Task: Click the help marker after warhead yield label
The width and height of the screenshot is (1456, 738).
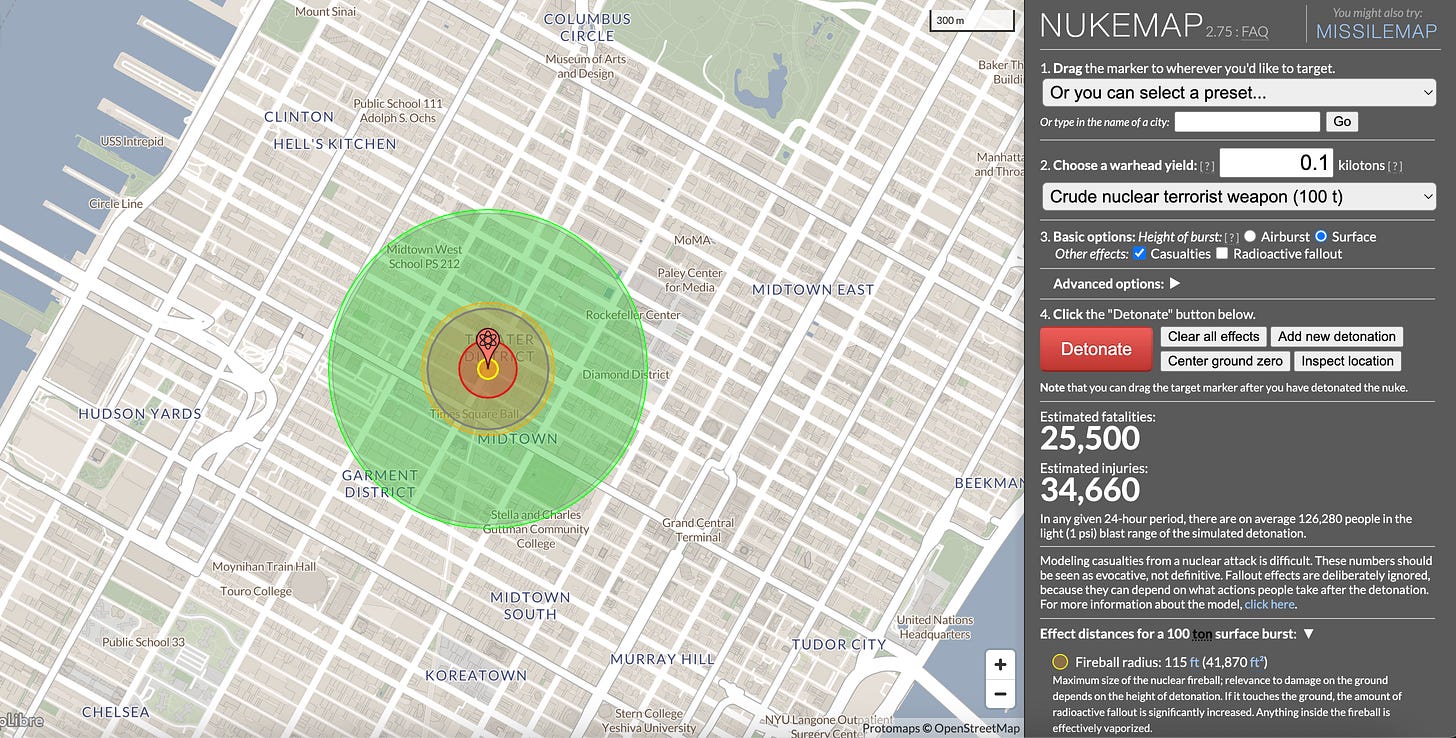Action: pyautogui.click(x=1207, y=166)
